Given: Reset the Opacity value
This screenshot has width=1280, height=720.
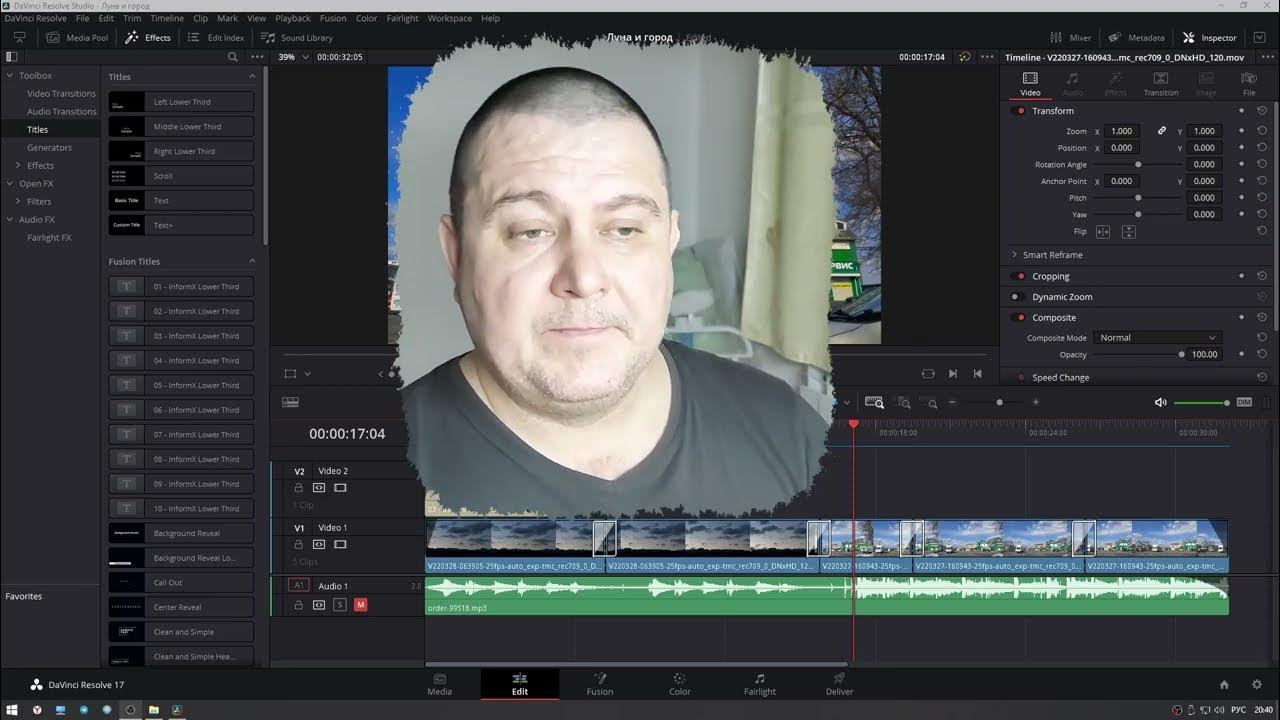Looking at the screenshot, I should pos(1262,354).
